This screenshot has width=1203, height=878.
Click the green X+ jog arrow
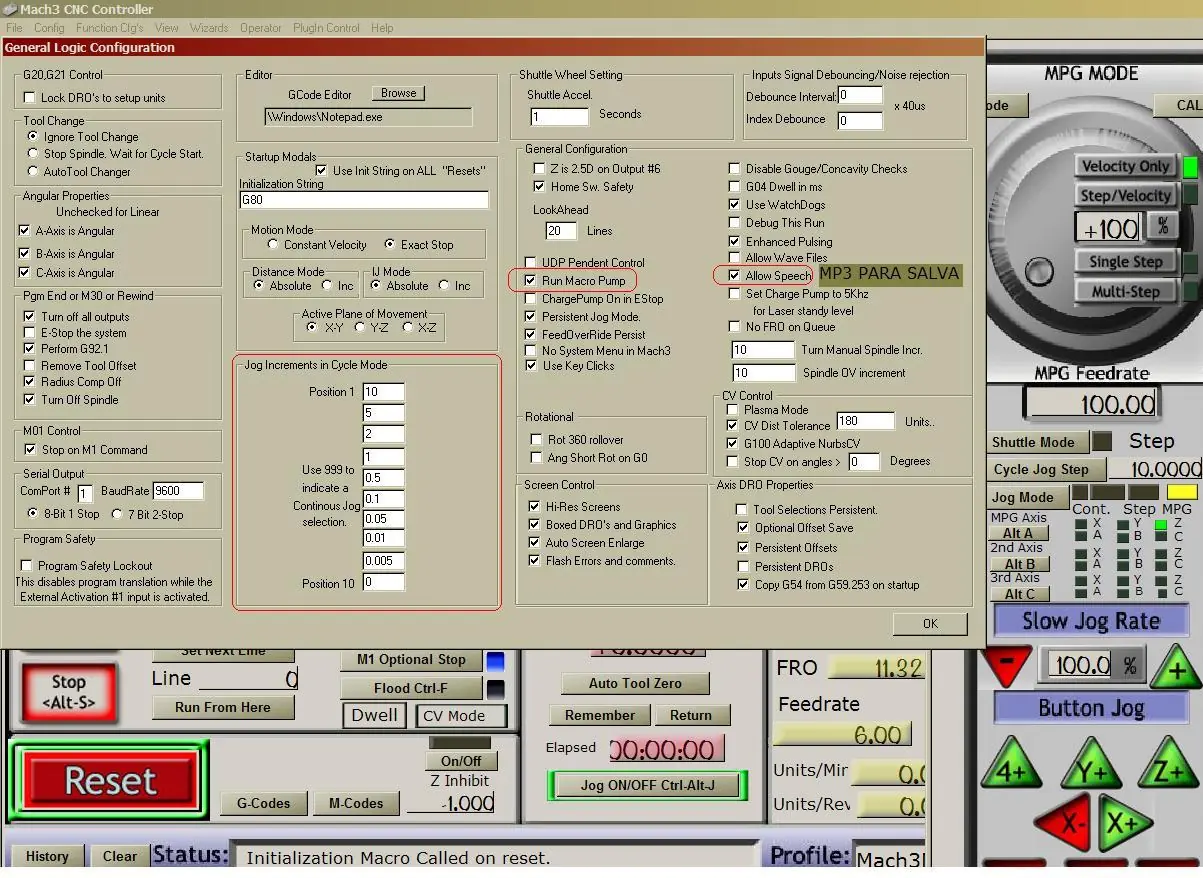1124,823
